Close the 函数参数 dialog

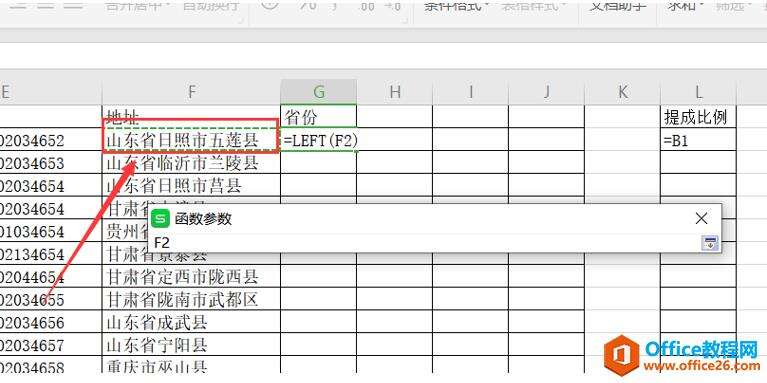[x=701, y=219]
